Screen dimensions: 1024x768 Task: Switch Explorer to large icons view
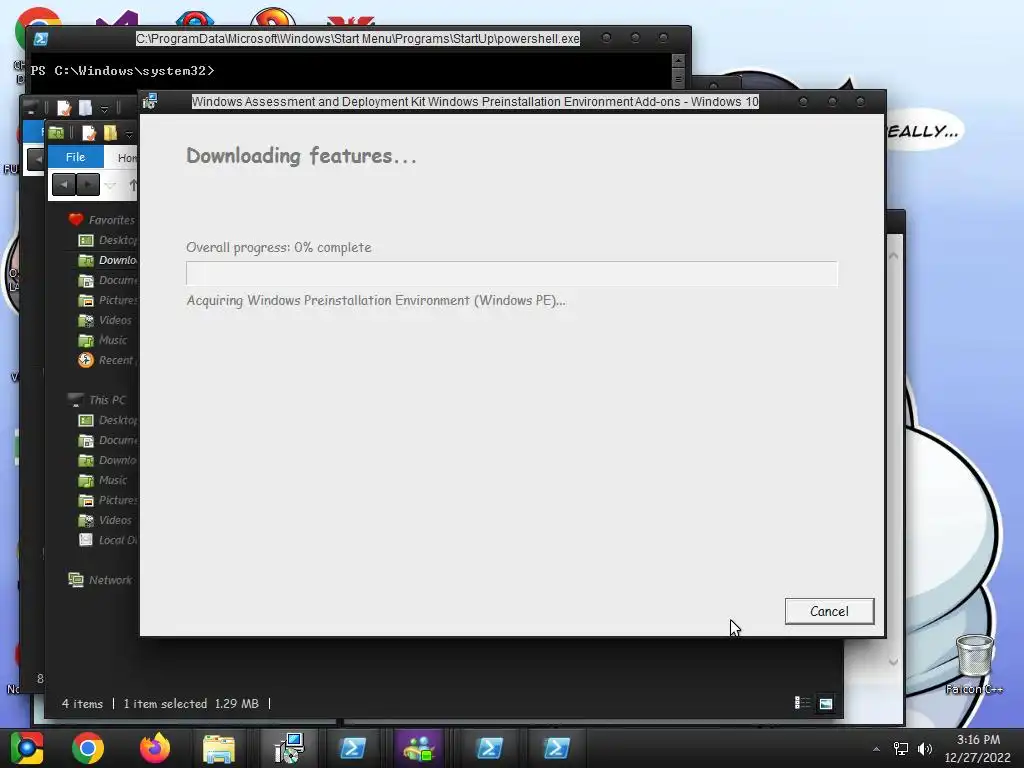click(825, 703)
